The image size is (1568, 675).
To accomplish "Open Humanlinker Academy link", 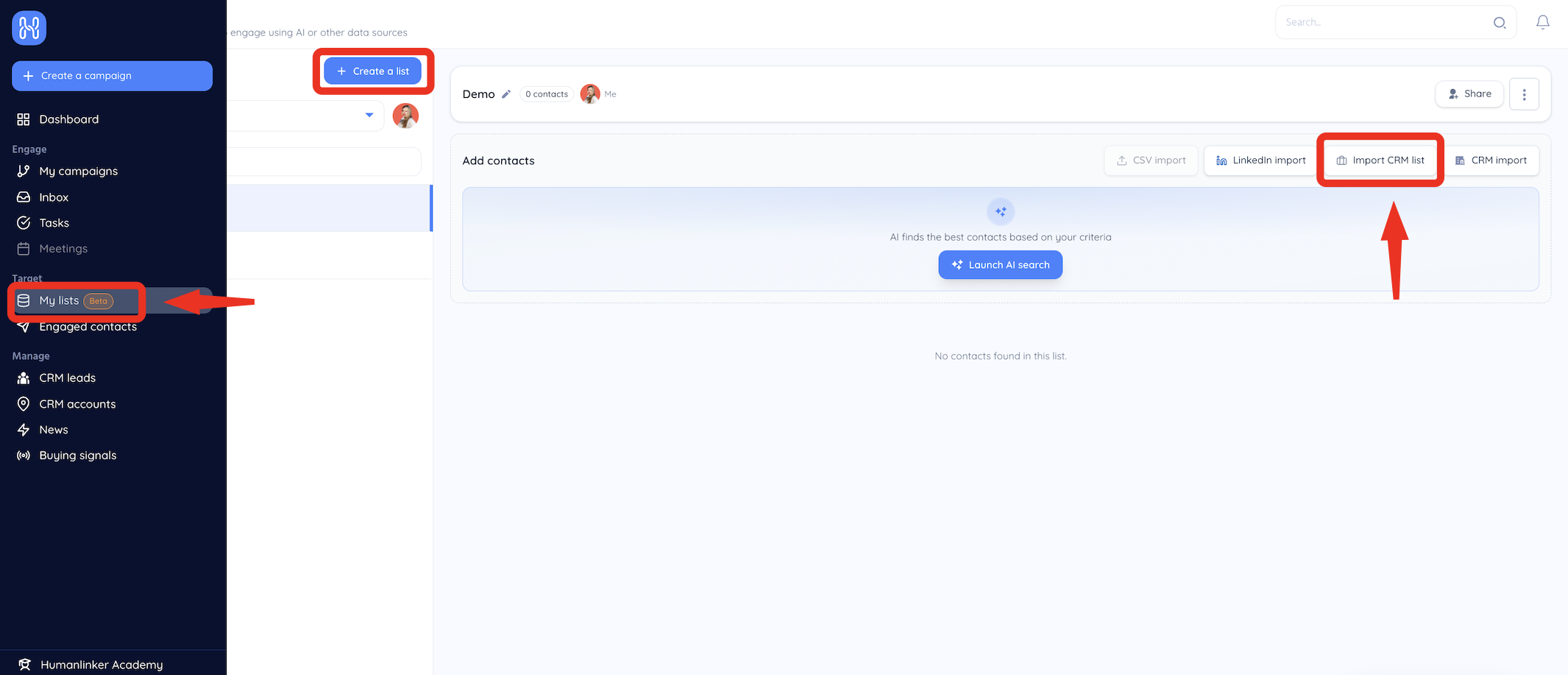I will (x=102, y=665).
